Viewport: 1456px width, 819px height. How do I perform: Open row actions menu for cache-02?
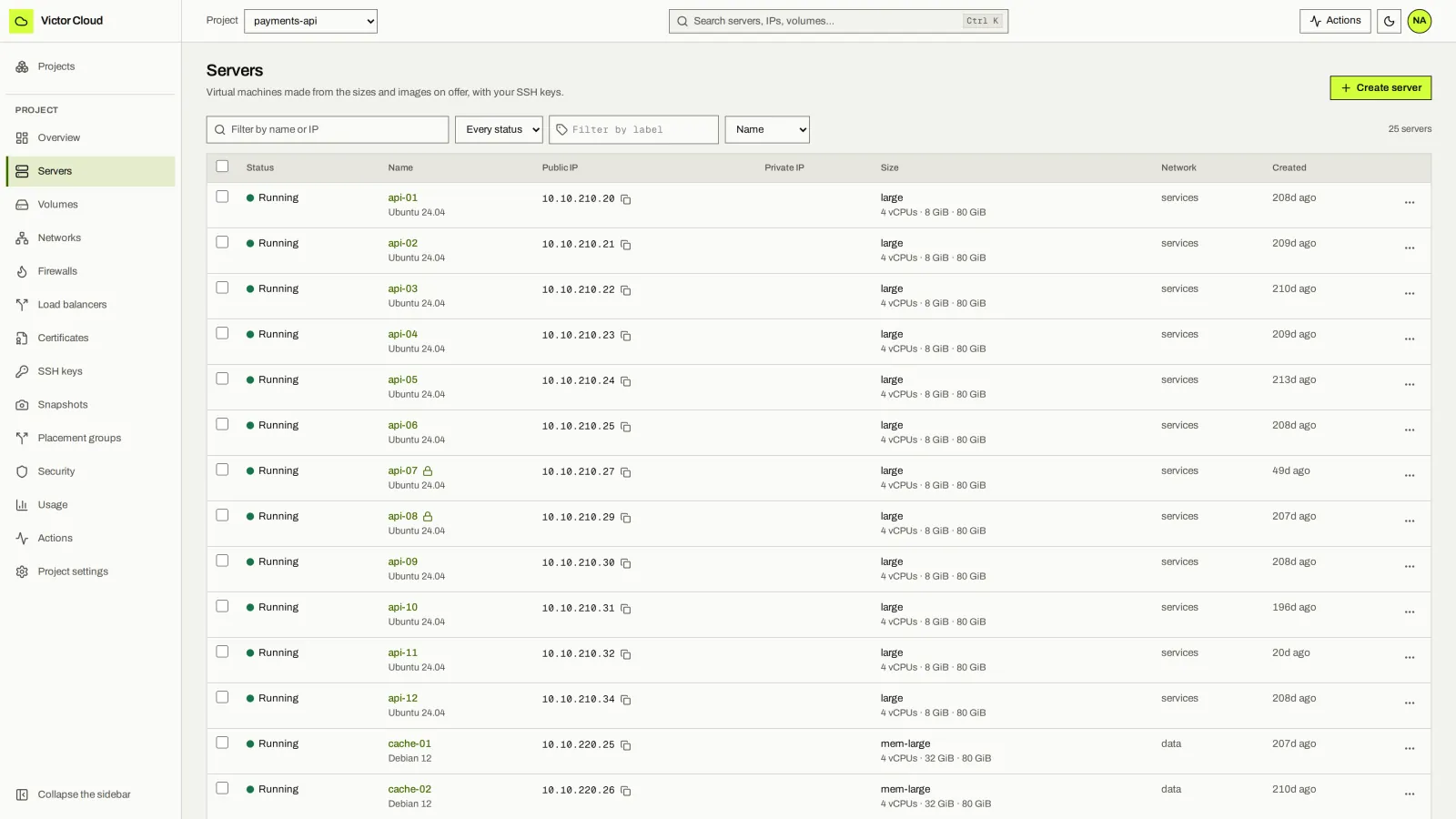1409,794
